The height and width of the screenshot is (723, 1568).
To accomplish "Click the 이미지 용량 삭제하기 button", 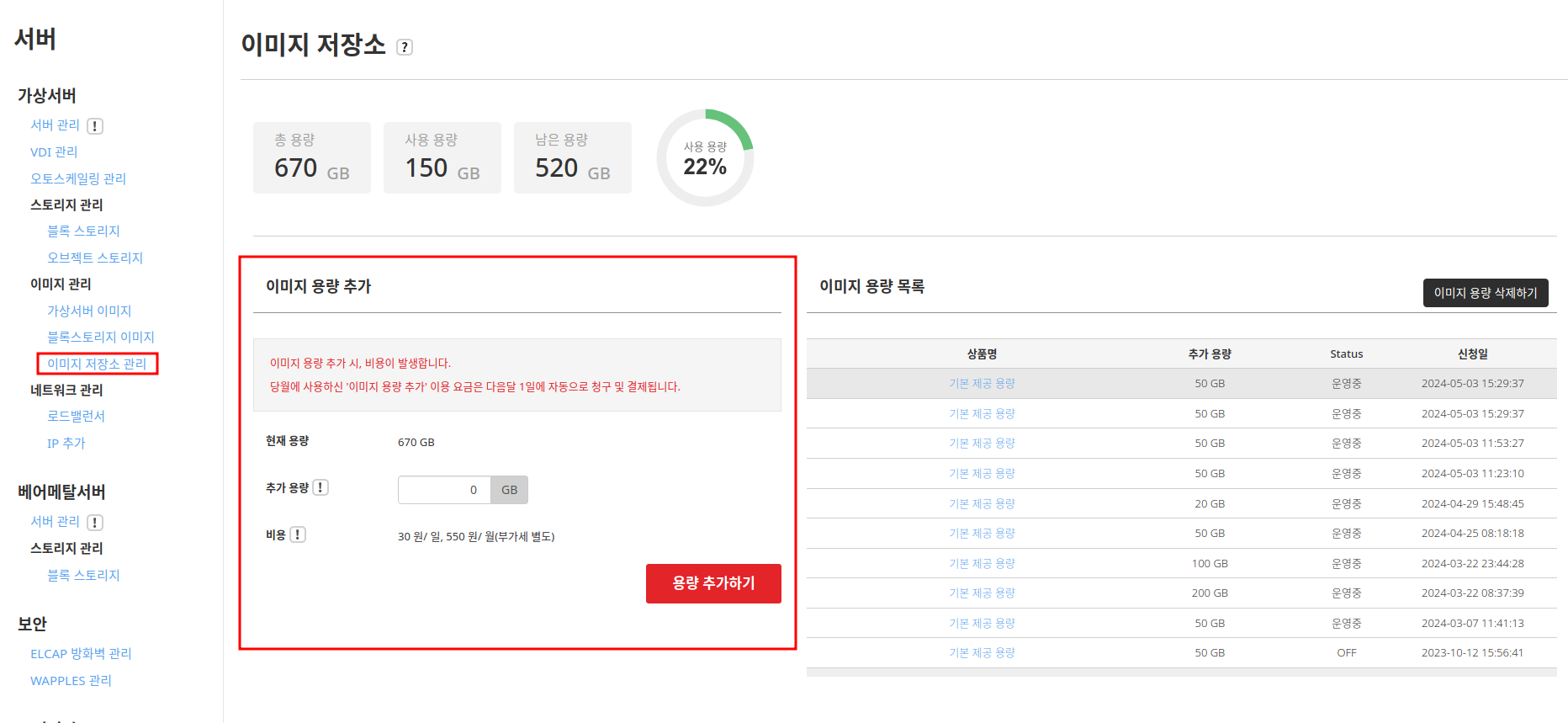I will pyautogui.click(x=1486, y=293).
